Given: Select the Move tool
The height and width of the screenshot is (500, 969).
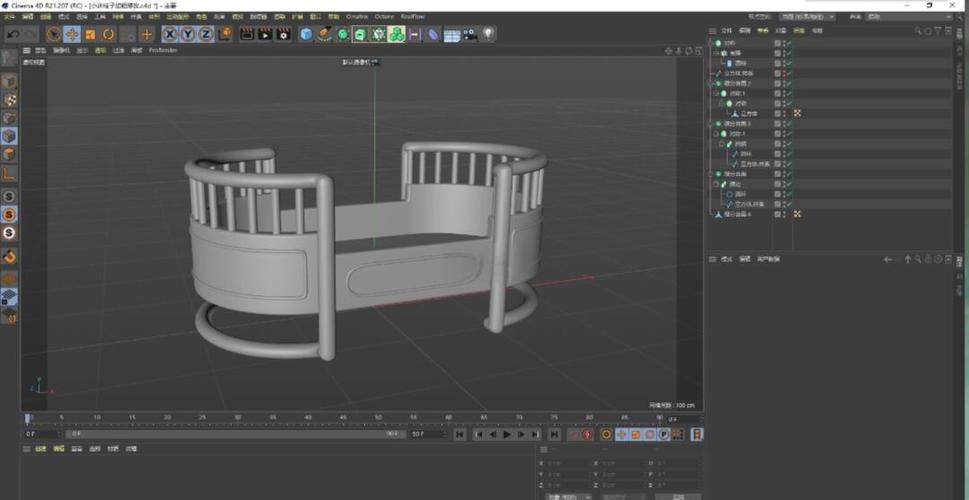Looking at the screenshot, I should (72, 34).
